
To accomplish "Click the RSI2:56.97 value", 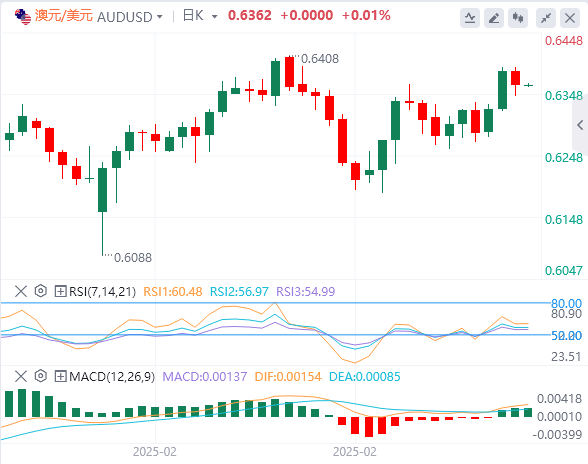I will coord(239,291).
